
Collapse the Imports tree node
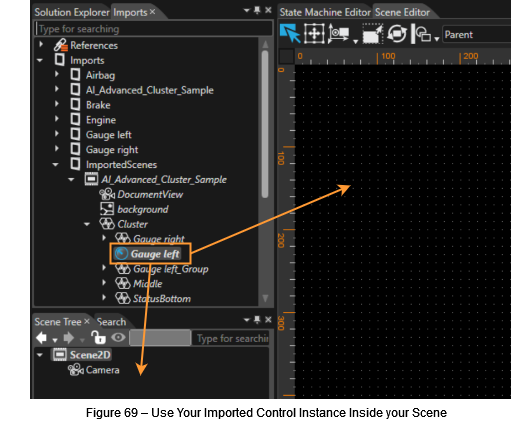pyautogui.click(x=40, y=60)
